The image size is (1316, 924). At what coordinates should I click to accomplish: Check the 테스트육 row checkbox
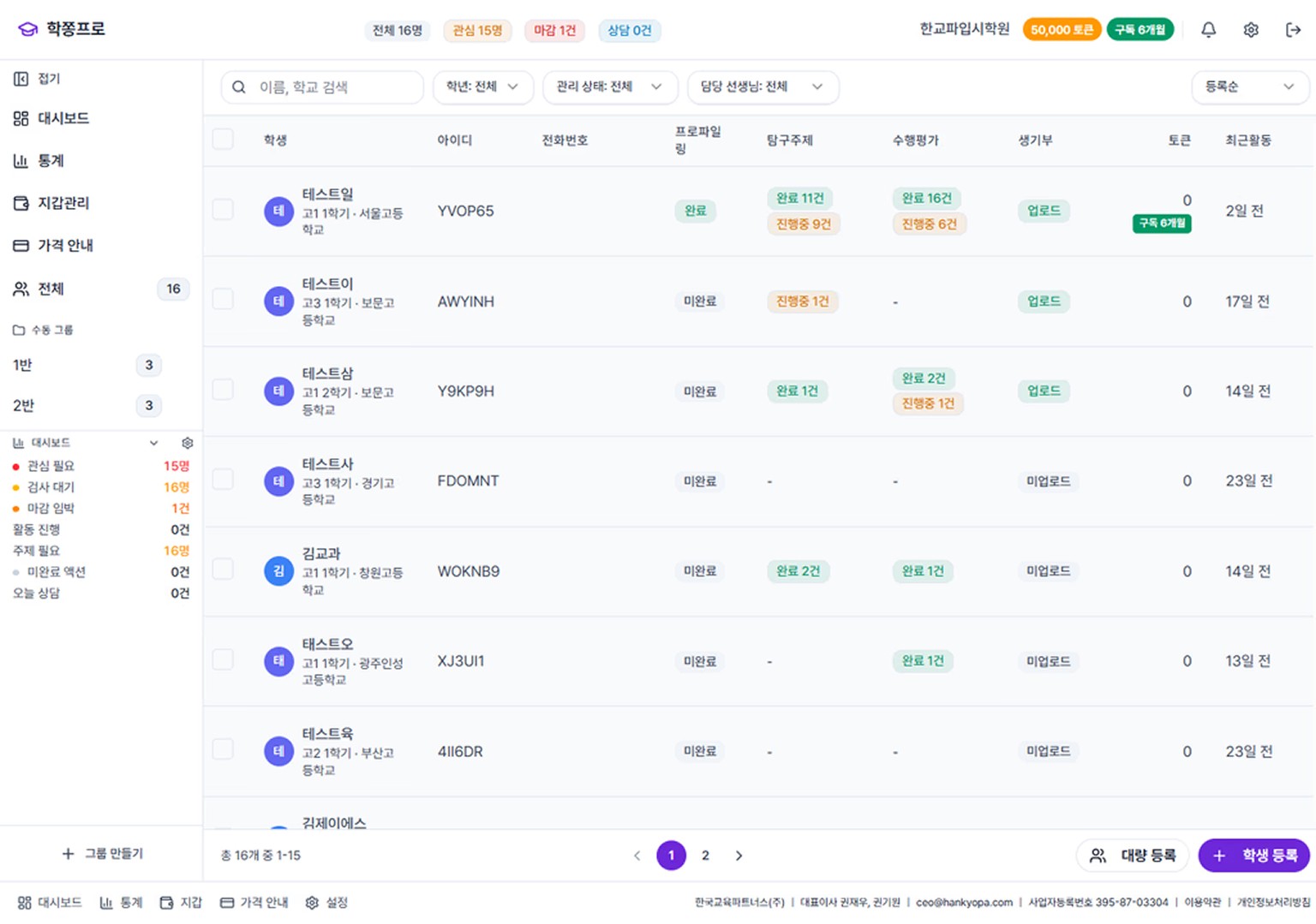(223, 749)
